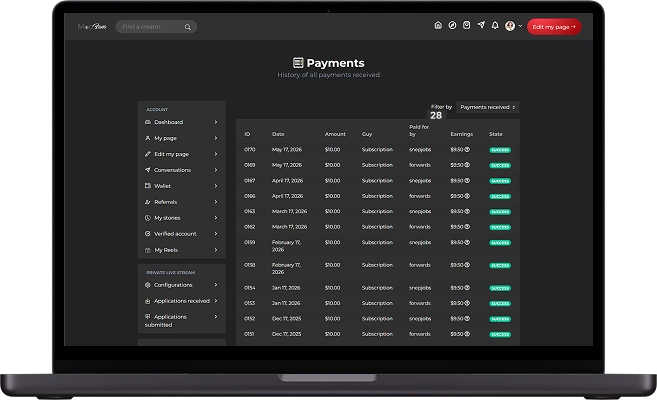The image size is (657, 401).
Task: Click SUCCESS badge for March 17 snepjobs row
Action: pos(500,212)
